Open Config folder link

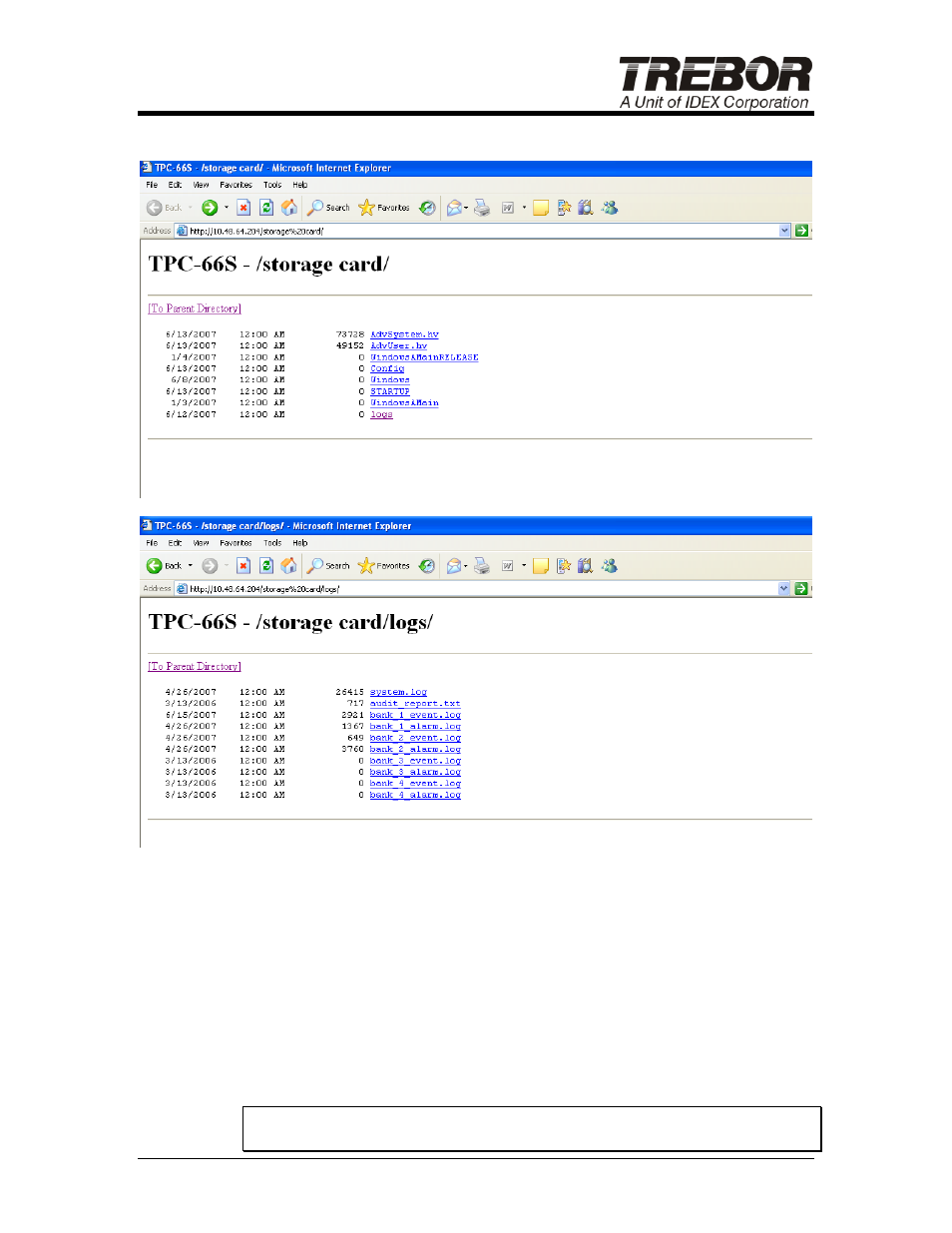click(387, 368)
